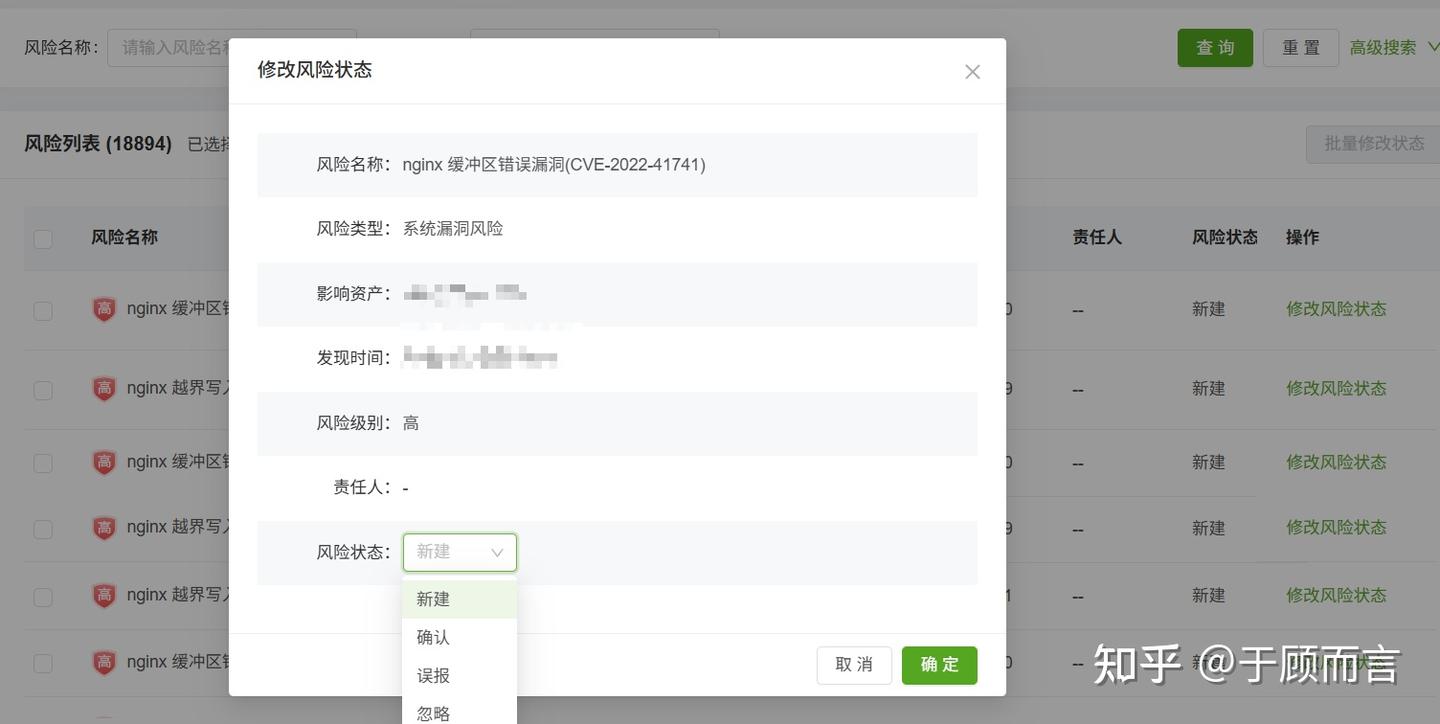Open the 风险状态 dropdown showing 新建
1440x724 pixels.
pyautogui.click(x=460, y=552)
